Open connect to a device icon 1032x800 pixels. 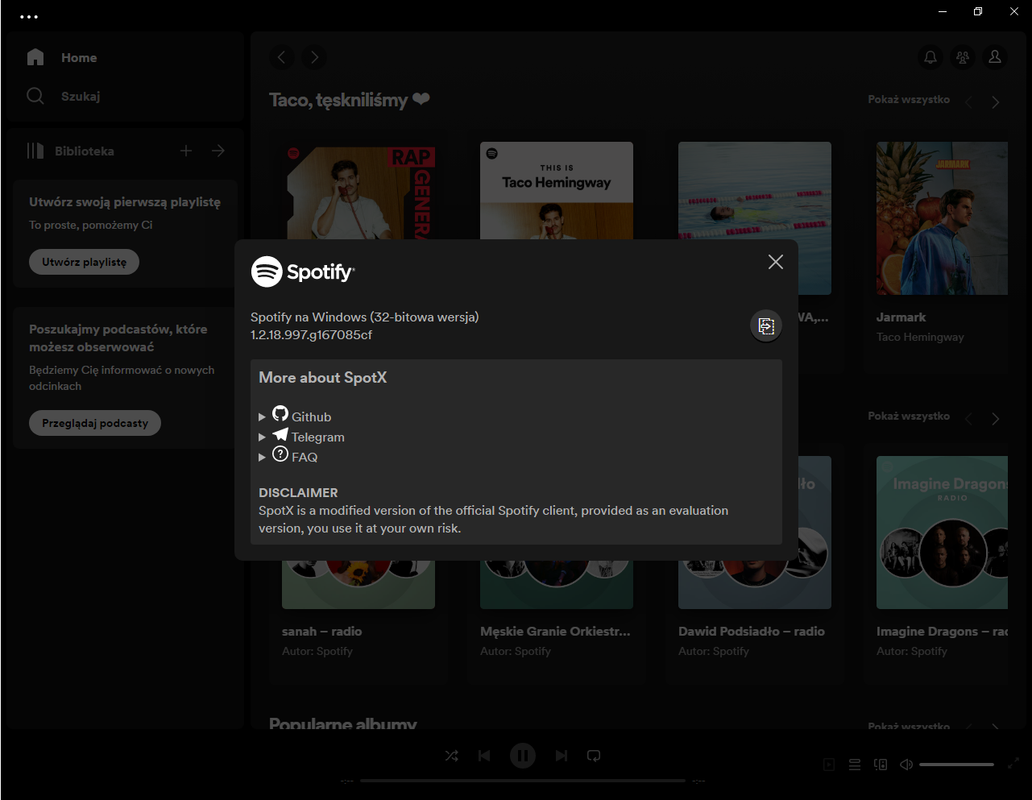click(881, 764)
